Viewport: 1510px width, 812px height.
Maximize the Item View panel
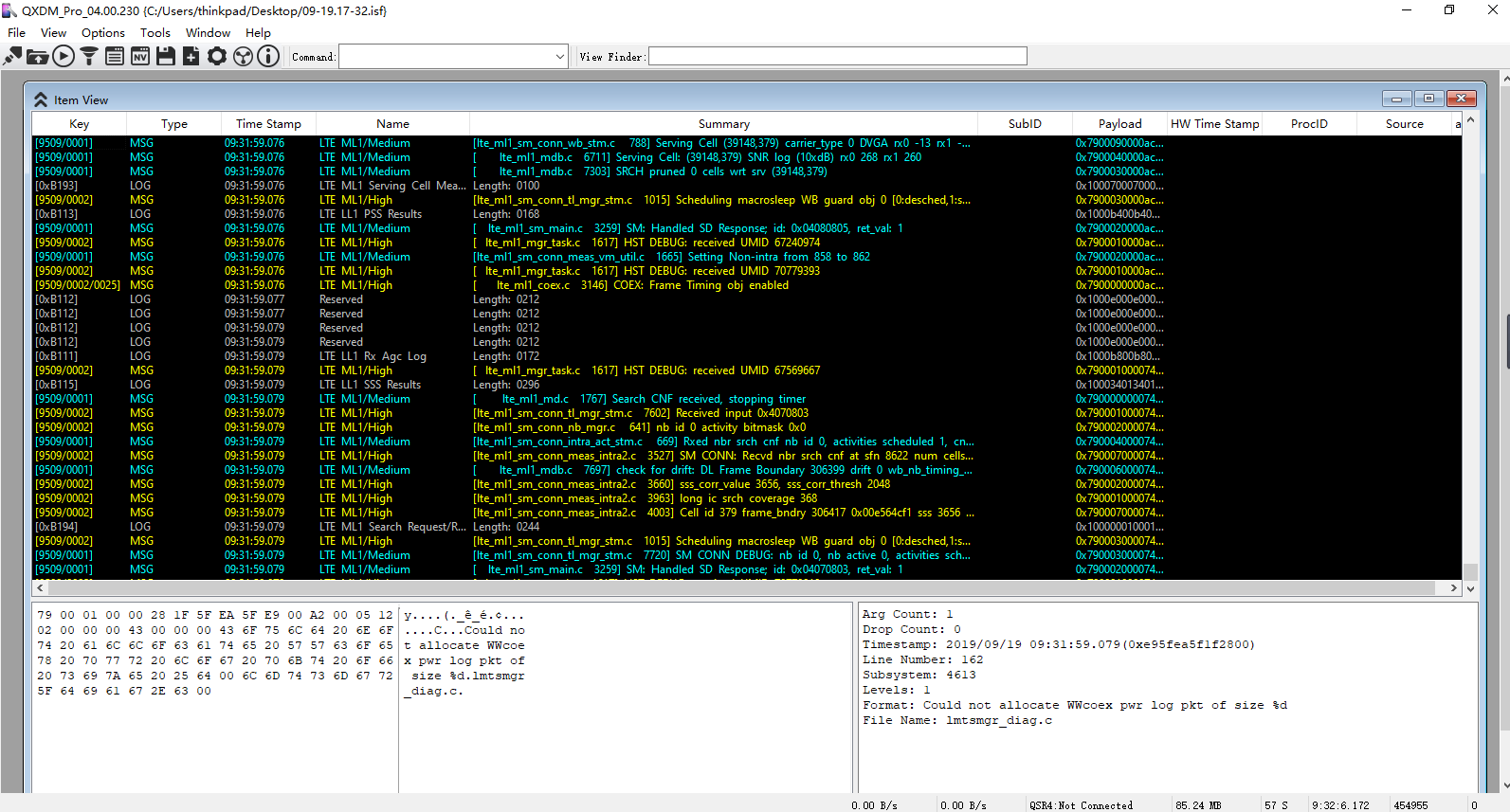tap(1428, 99)
